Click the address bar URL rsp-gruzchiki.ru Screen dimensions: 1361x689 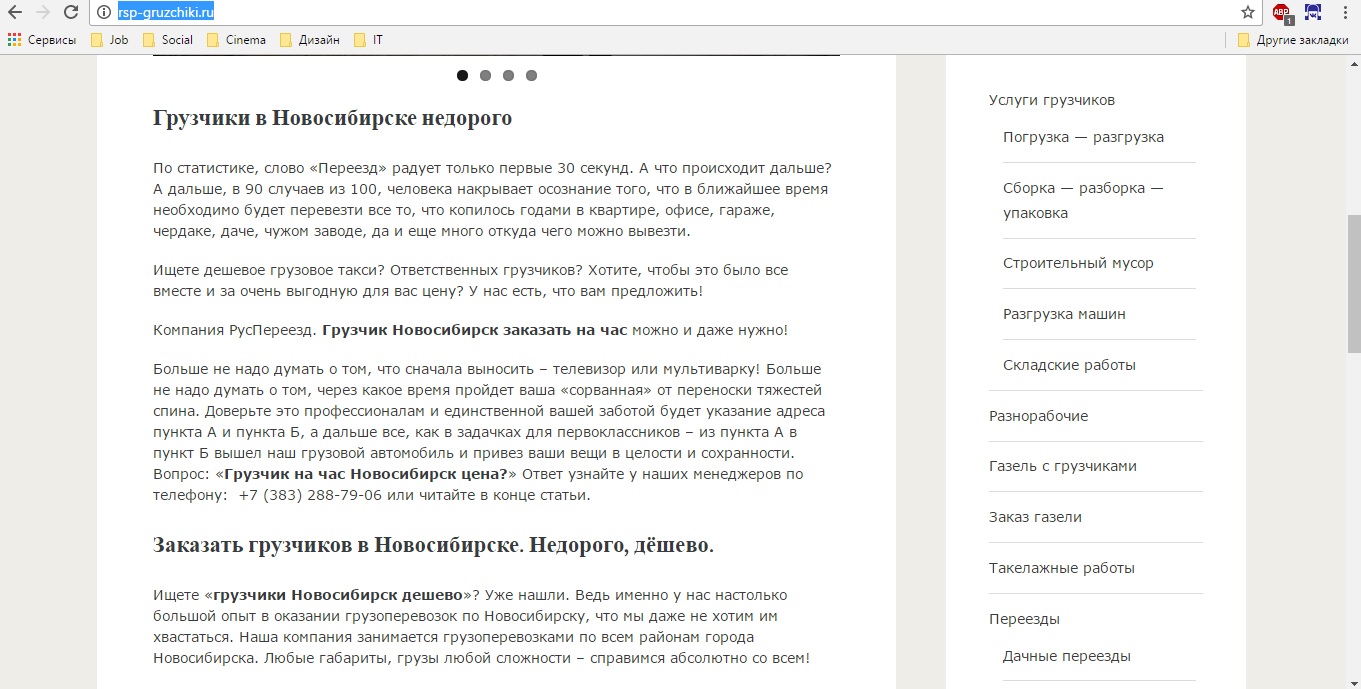tap(165, 12)
